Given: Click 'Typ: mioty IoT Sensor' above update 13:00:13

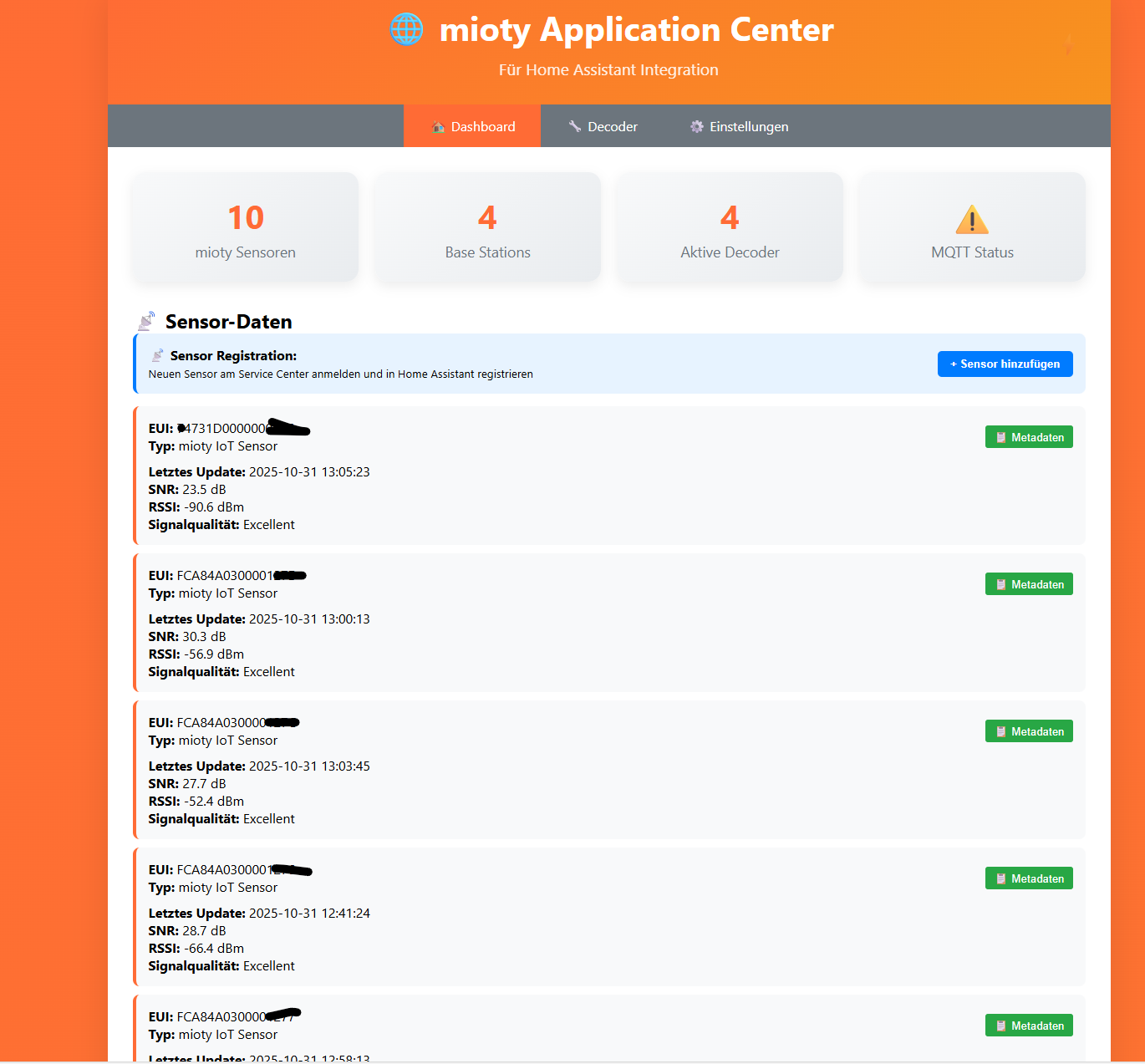Looking at the screenshot, I should pos(213,593).
